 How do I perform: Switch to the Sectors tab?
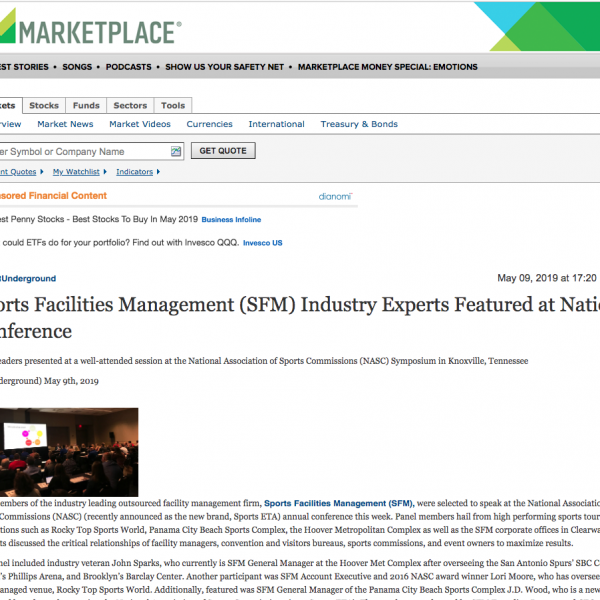point(130,105)
